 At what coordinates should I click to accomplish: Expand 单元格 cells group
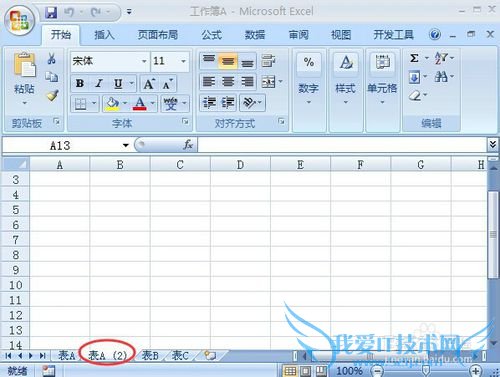(x=382, y=90)
